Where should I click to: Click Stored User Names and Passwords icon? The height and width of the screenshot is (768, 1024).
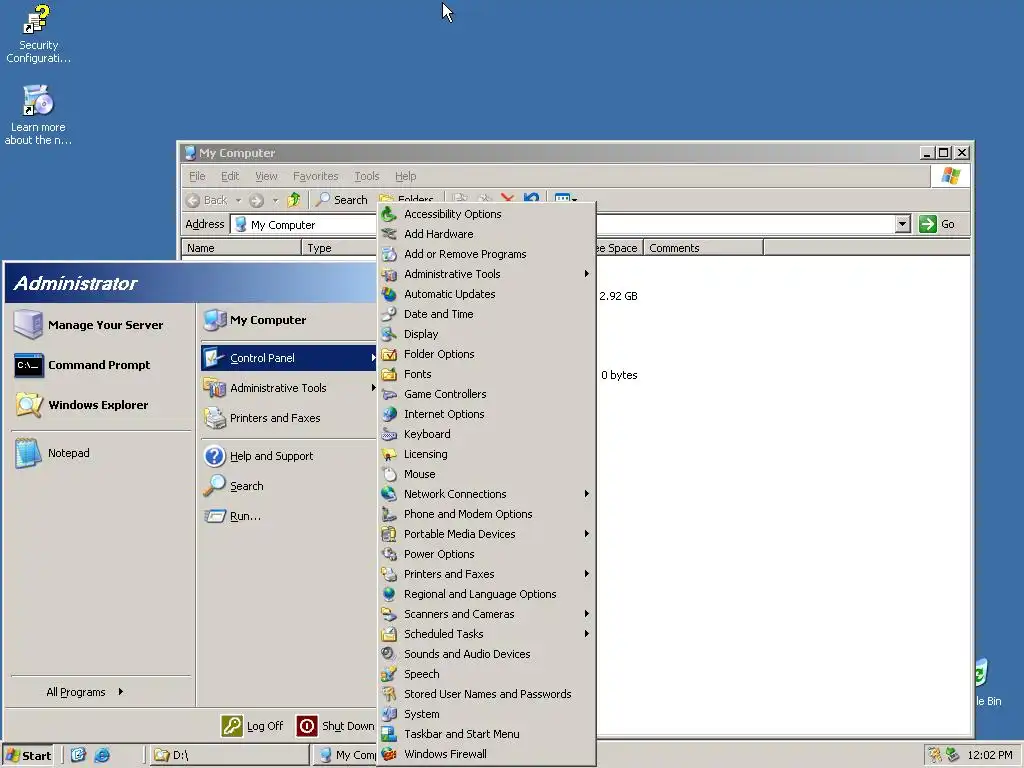coord(389,694)
